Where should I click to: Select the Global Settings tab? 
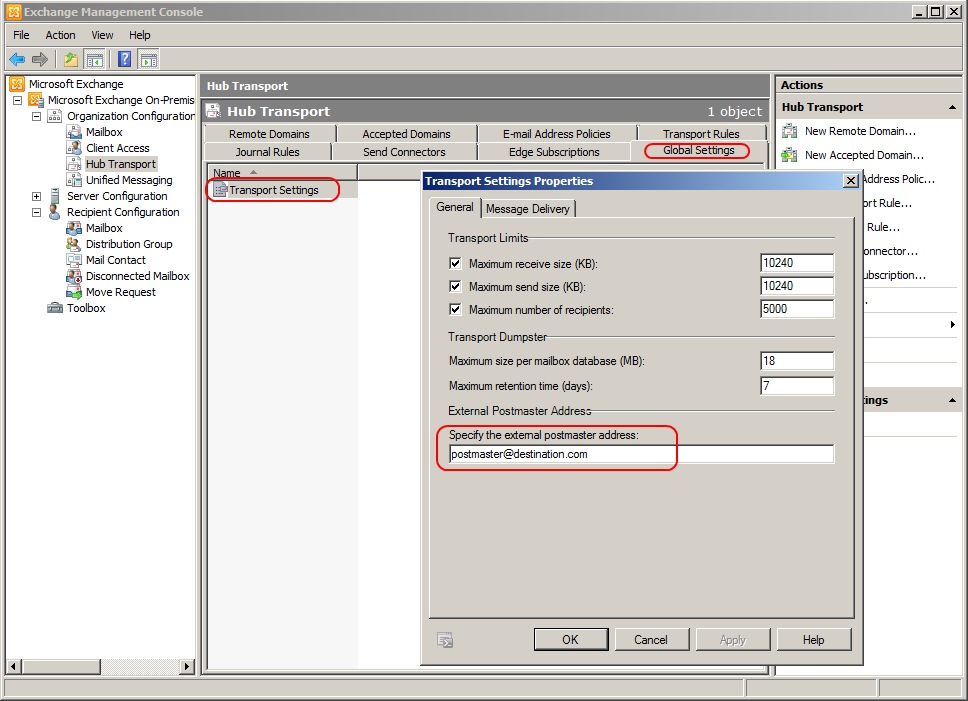[699, 151]
